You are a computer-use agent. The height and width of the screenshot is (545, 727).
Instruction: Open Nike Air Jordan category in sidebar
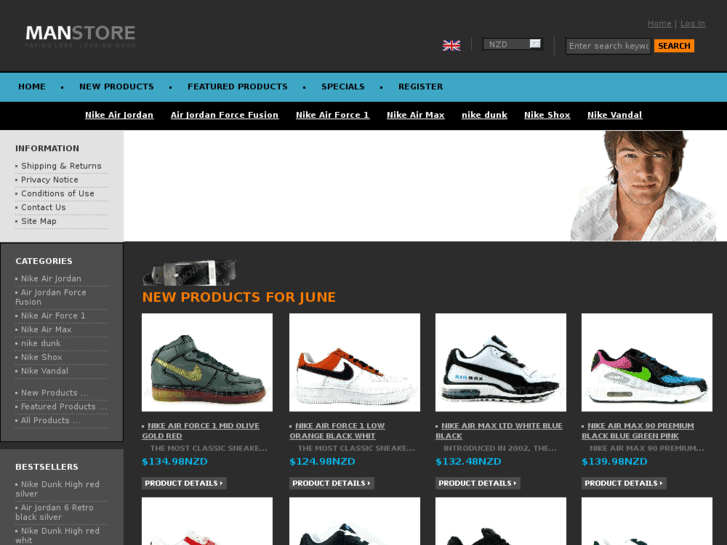(51, 279)
